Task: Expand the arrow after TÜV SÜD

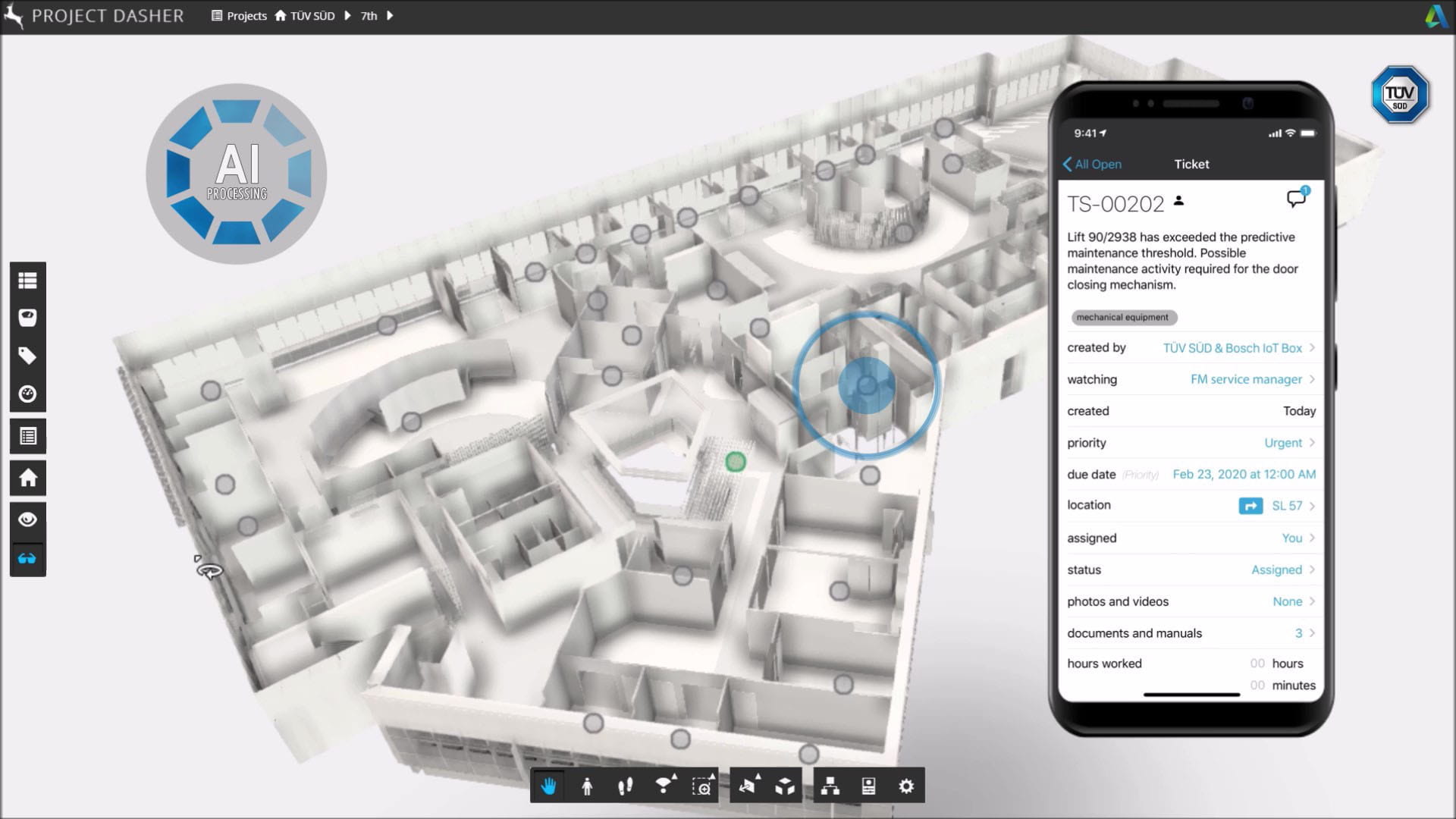Action: [347, 16]
